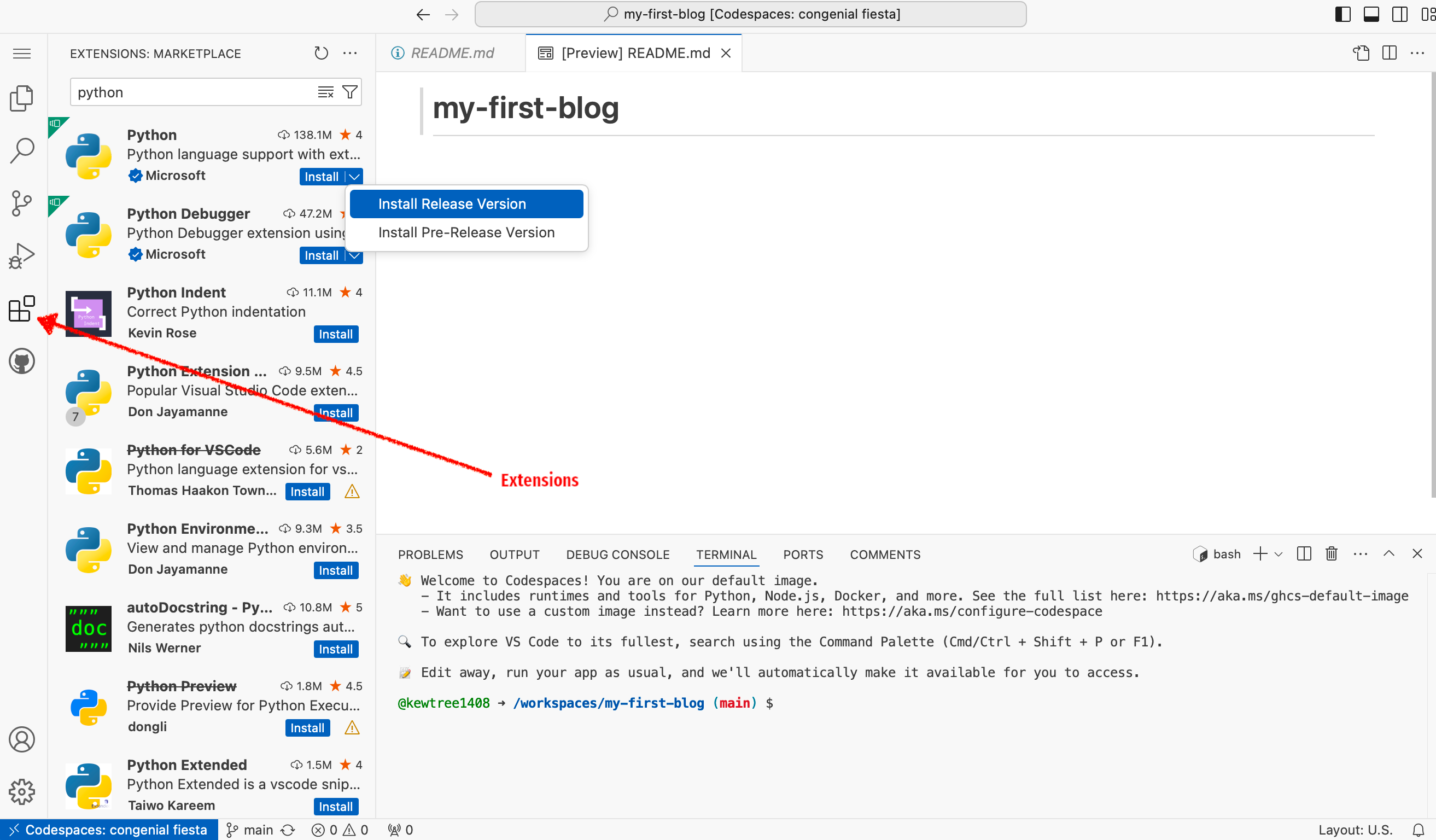The width and height of the screenshot is (1436, 840).
Task: Open the Explorer view in activity bar
Action: (x=22, y=98)
